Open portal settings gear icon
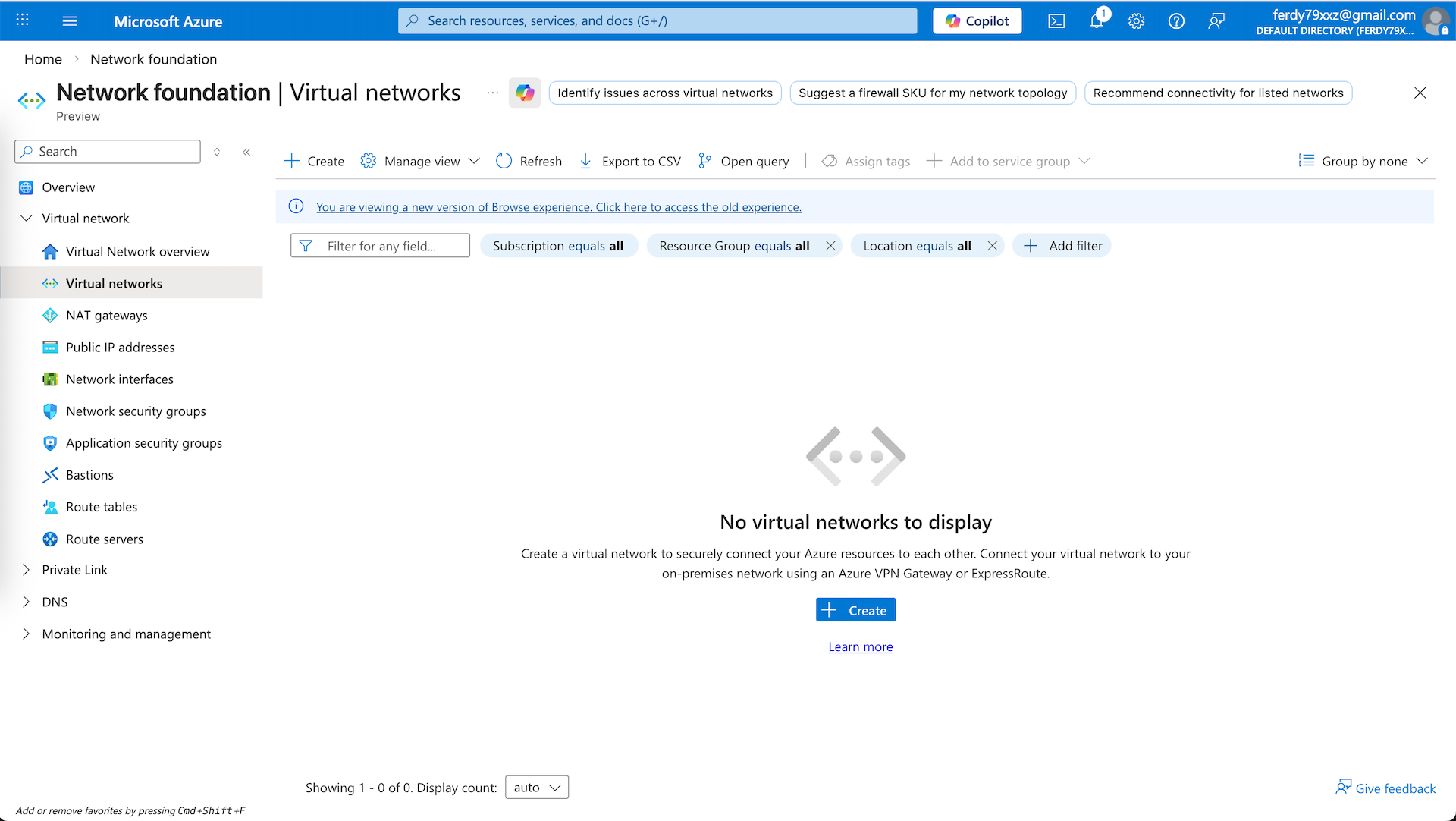The width and height of the screenshot is (1456, 821). (1136, 21)
